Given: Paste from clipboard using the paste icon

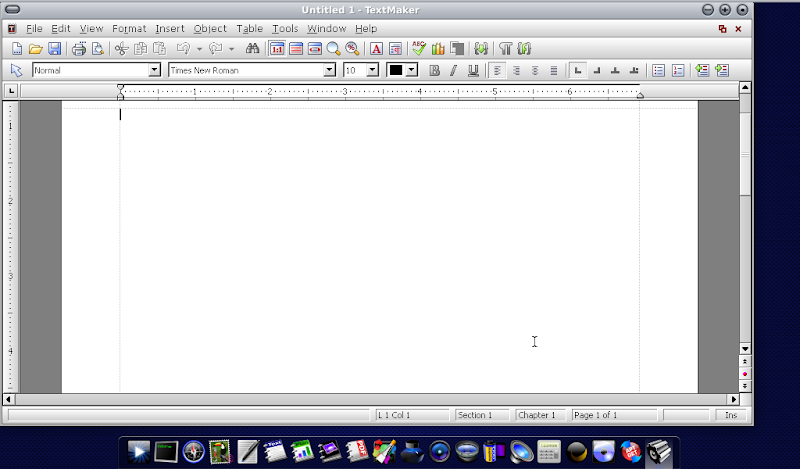Looking at the screenshot, I should [159, 49].
